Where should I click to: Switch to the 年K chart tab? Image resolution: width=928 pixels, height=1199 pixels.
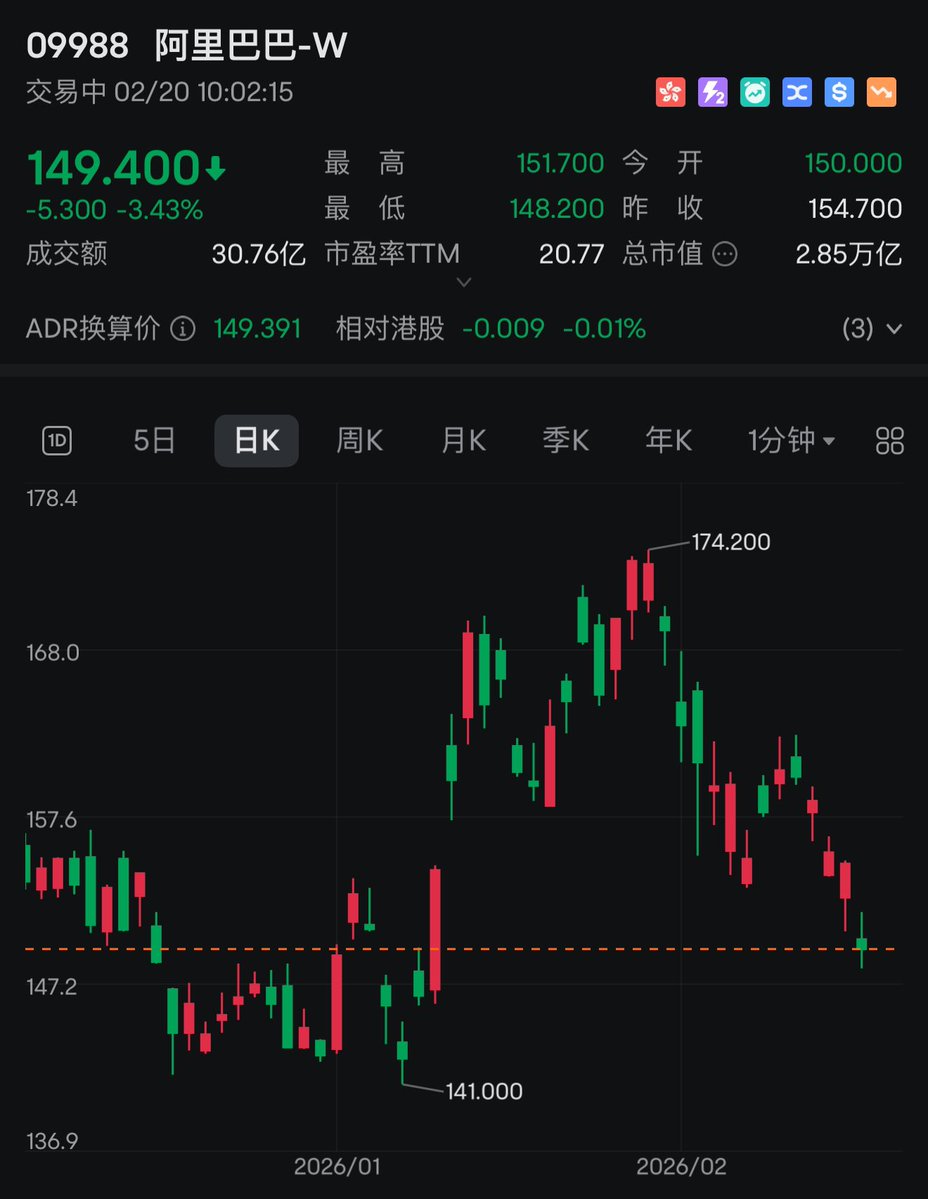tap(669, 440)
